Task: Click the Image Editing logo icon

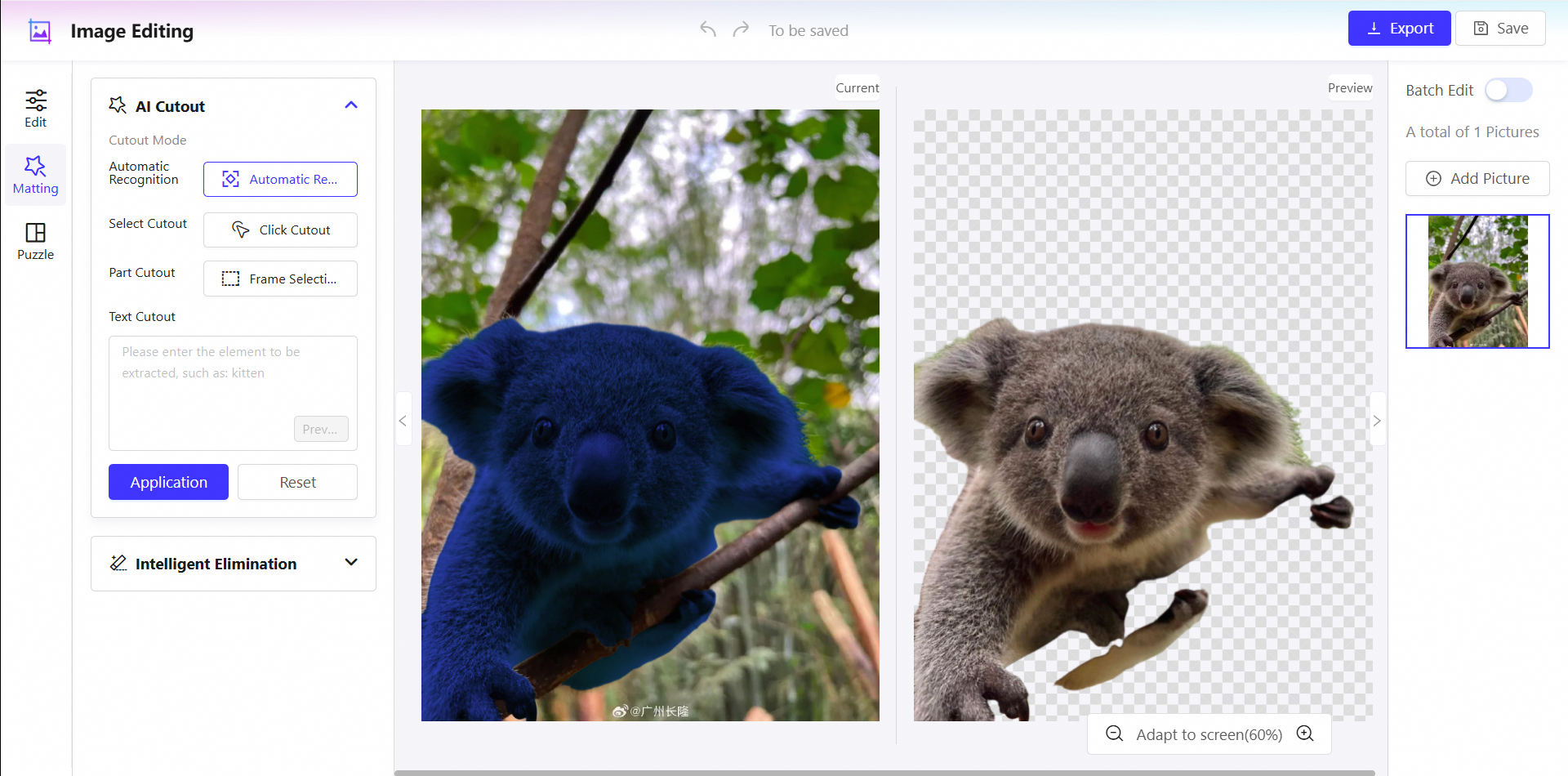Action: pos(40,31)
